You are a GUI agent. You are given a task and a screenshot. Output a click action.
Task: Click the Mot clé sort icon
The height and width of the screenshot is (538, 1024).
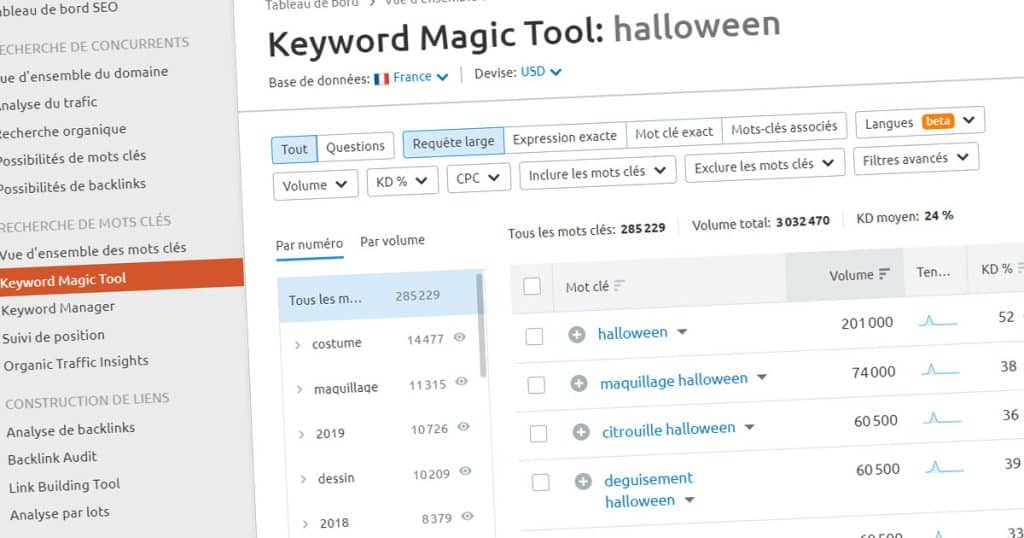pos(619,285)
